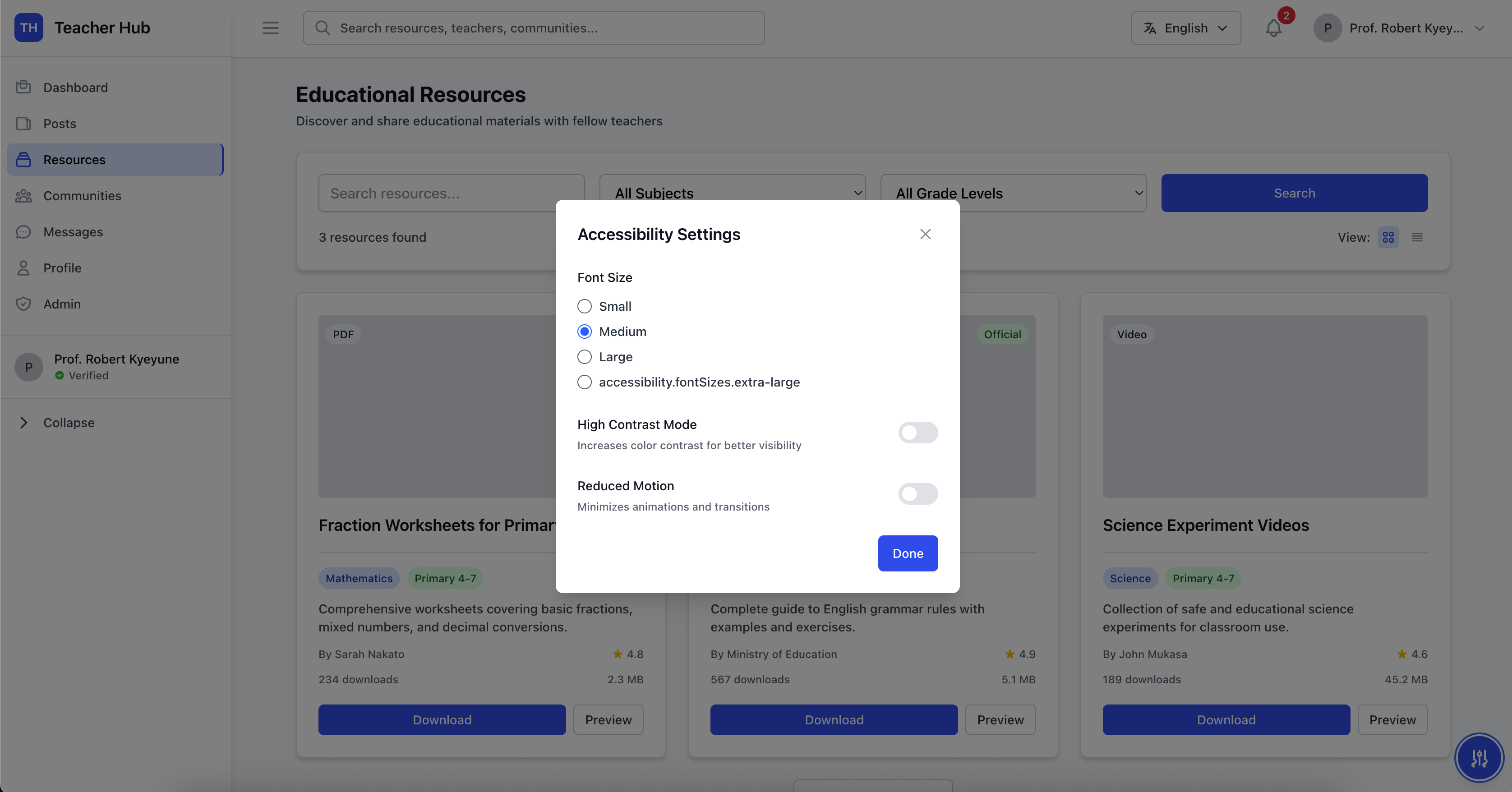The height and width of the screenshot is (792, 1512).
Task: Click the translate language icon
Action: (1150, 28)
